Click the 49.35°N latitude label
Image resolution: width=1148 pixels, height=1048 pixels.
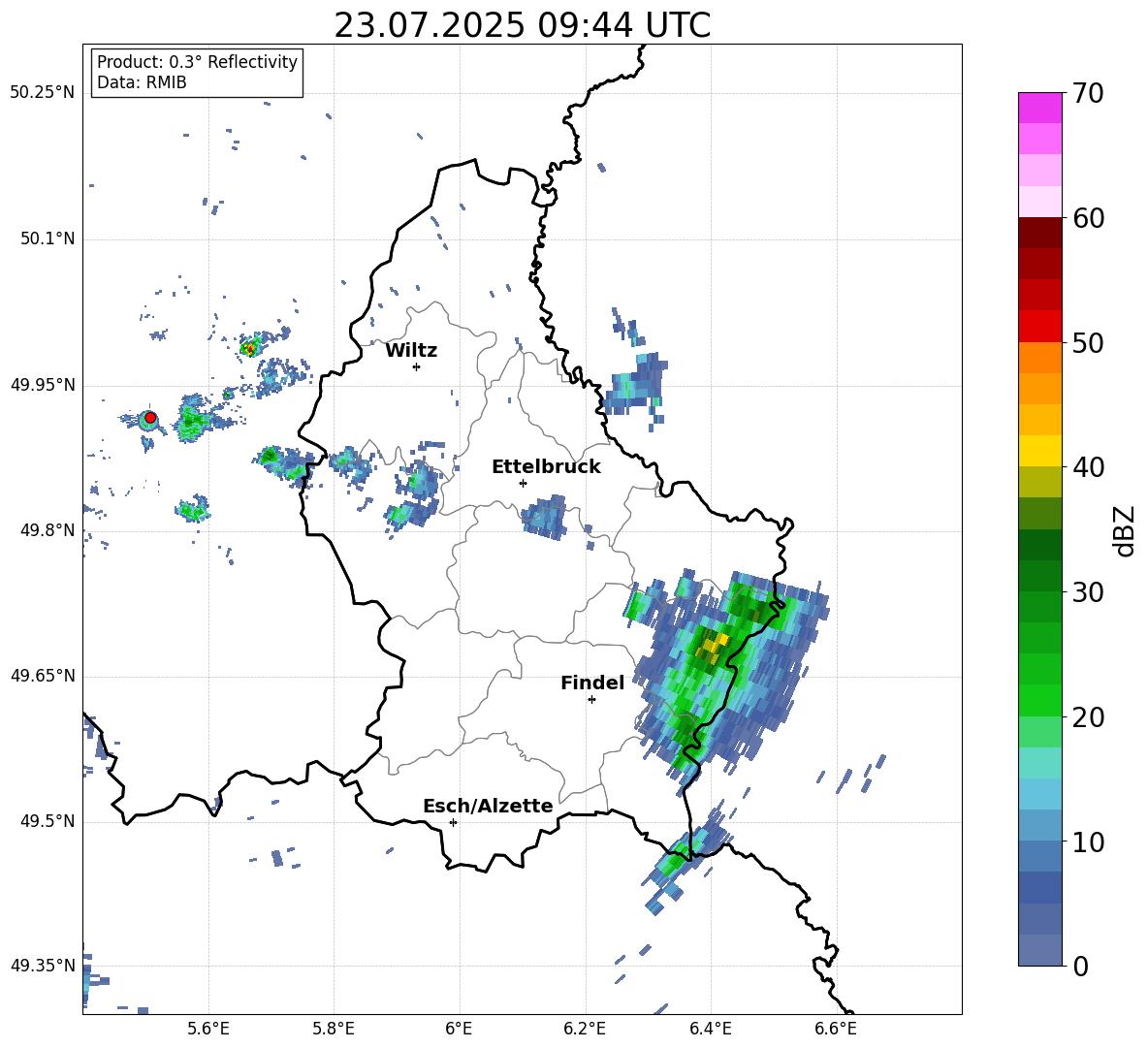43,966
